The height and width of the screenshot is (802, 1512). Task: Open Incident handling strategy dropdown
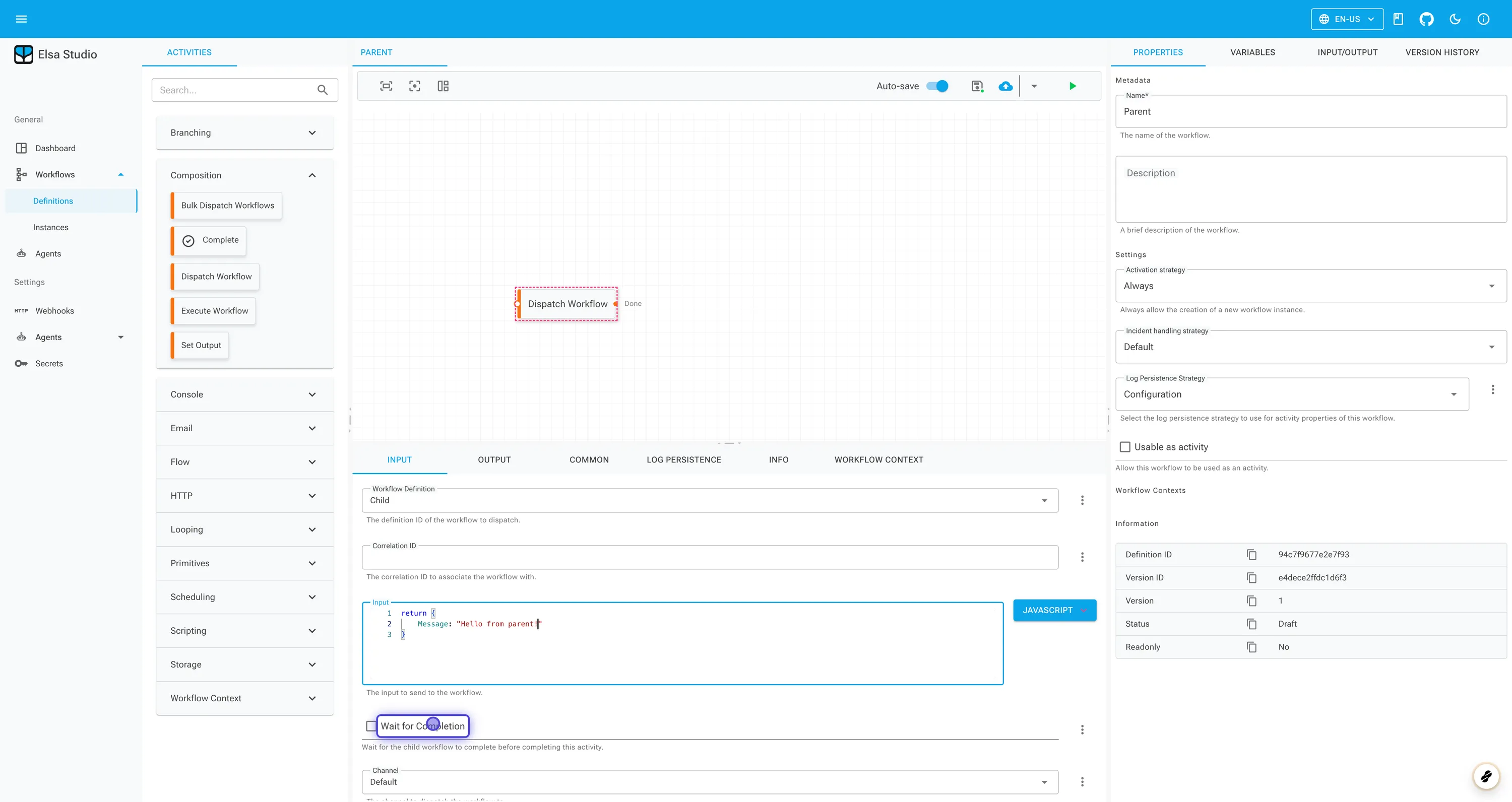1311,347
